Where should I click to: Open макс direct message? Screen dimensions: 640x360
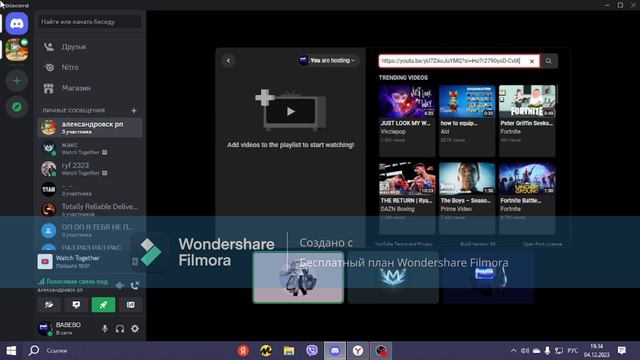[x=90, y=148]
